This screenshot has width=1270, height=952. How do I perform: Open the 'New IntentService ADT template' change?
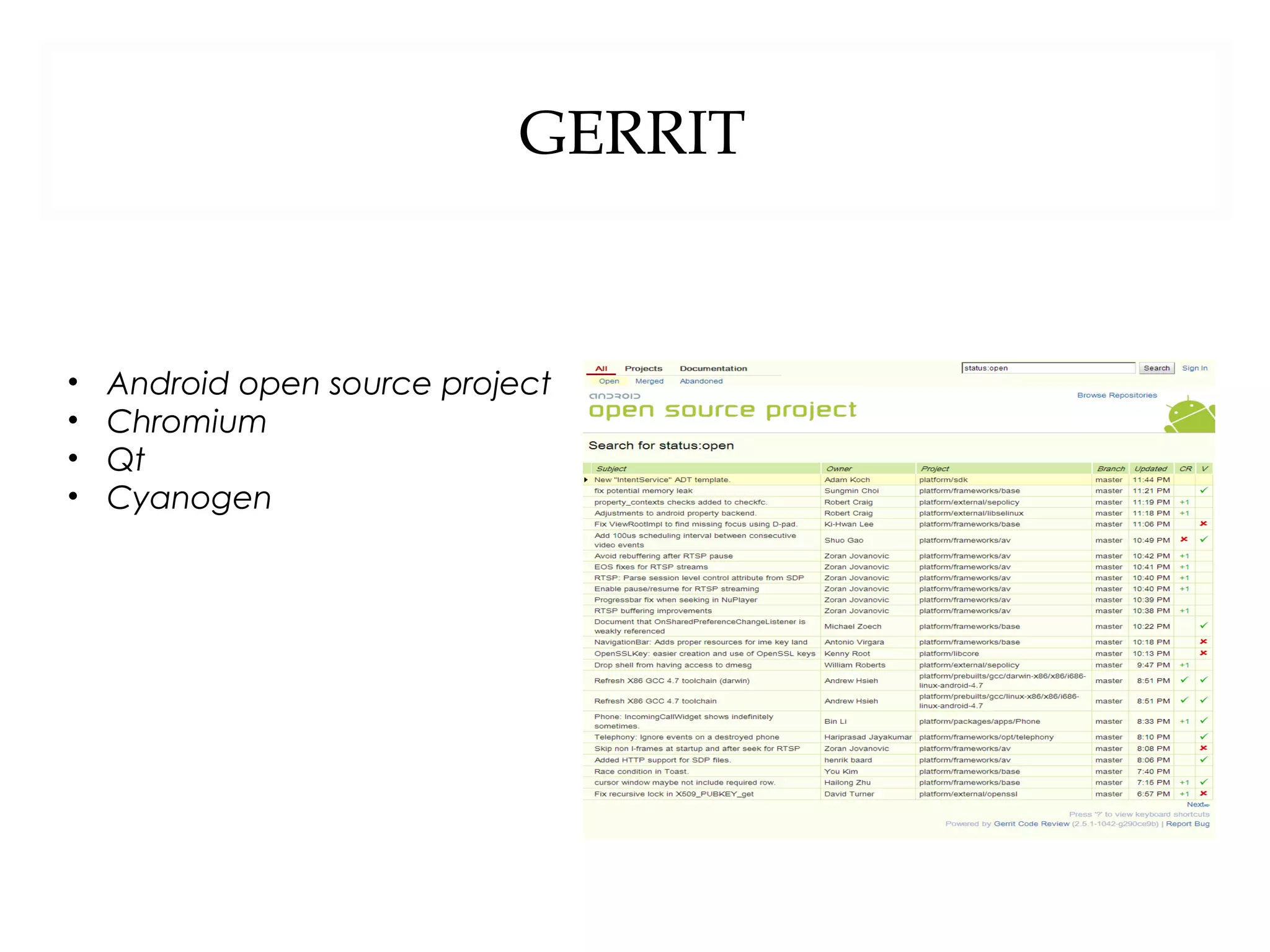pyautogui.click(x=662, y=480)
